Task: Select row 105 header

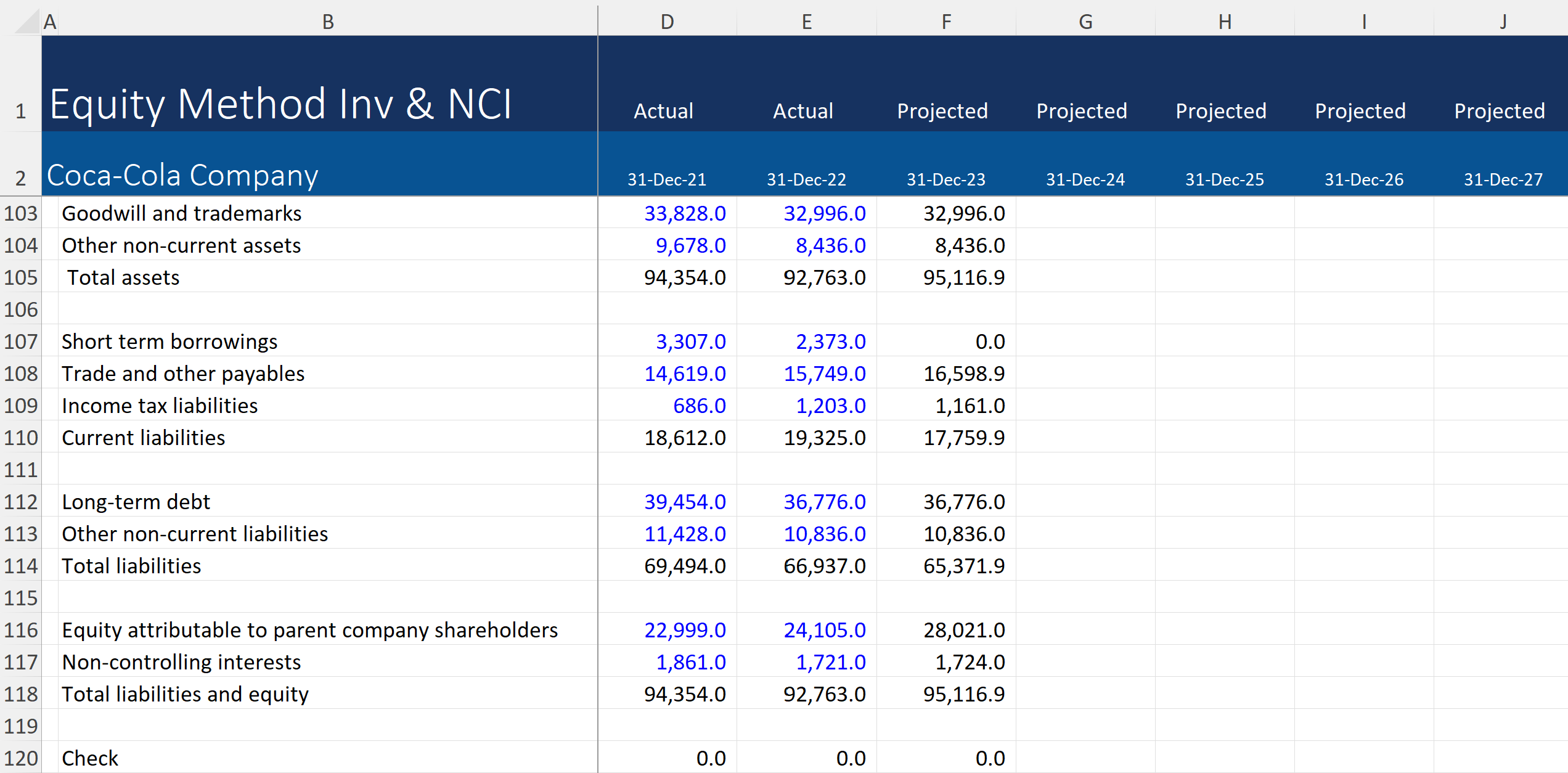Action: click(20, 277)
